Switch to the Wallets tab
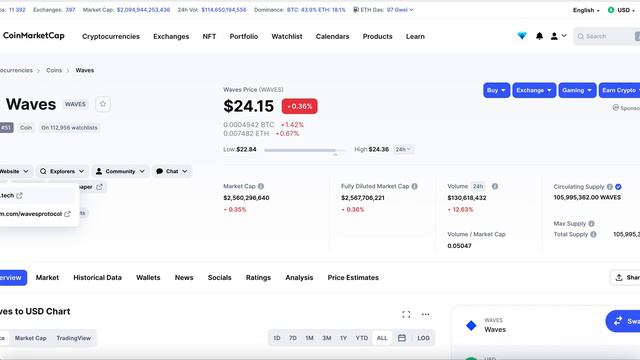The width and height of the screenshot is (640, 360). [x=148, y=278]
